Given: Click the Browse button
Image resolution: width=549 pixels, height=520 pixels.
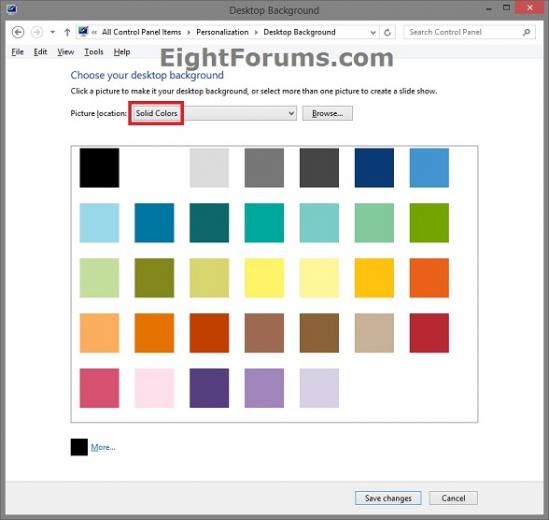Looking at the screenshot, I should pyautogui.click(x=327, y=113).
